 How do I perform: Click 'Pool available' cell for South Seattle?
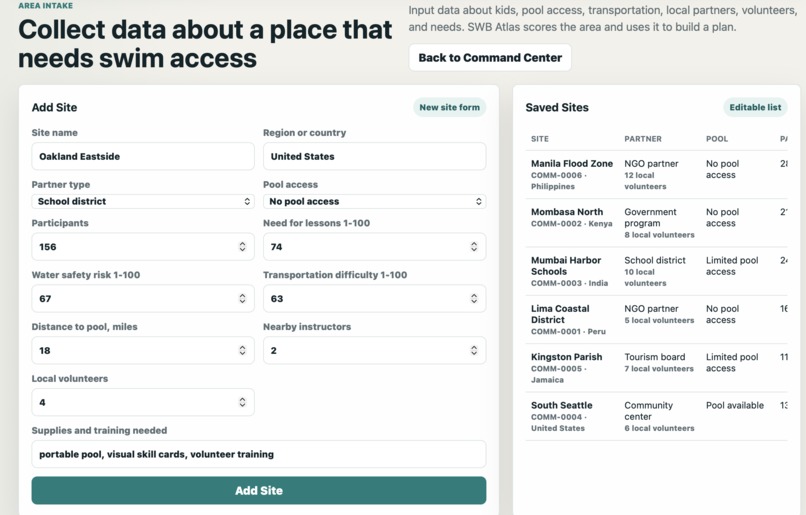coord(735,405)
